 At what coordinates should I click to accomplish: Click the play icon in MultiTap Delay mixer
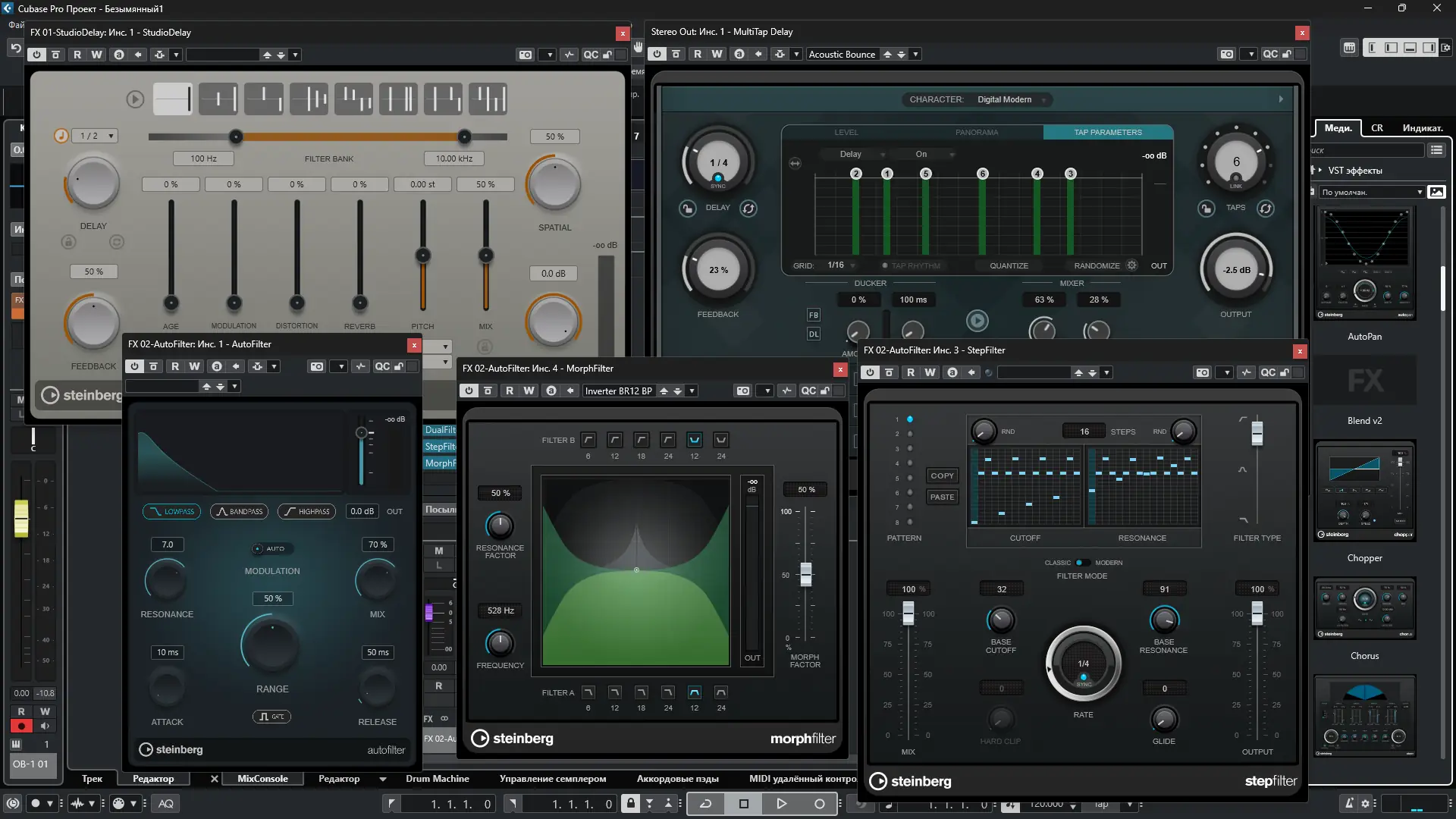tap(977, 321)
